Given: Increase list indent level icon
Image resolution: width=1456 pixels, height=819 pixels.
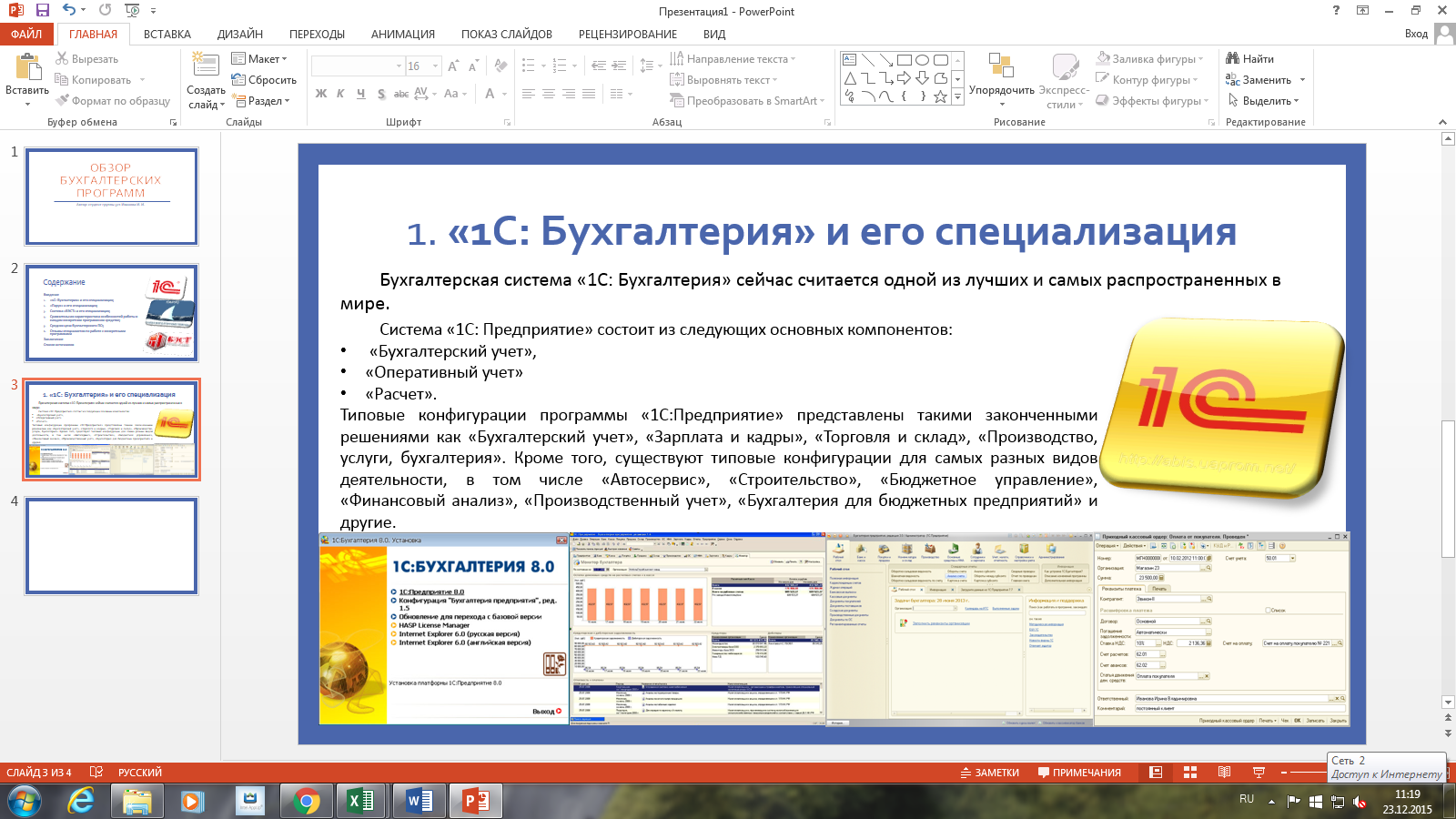Looking at the screenshot, I should (619, 66).
